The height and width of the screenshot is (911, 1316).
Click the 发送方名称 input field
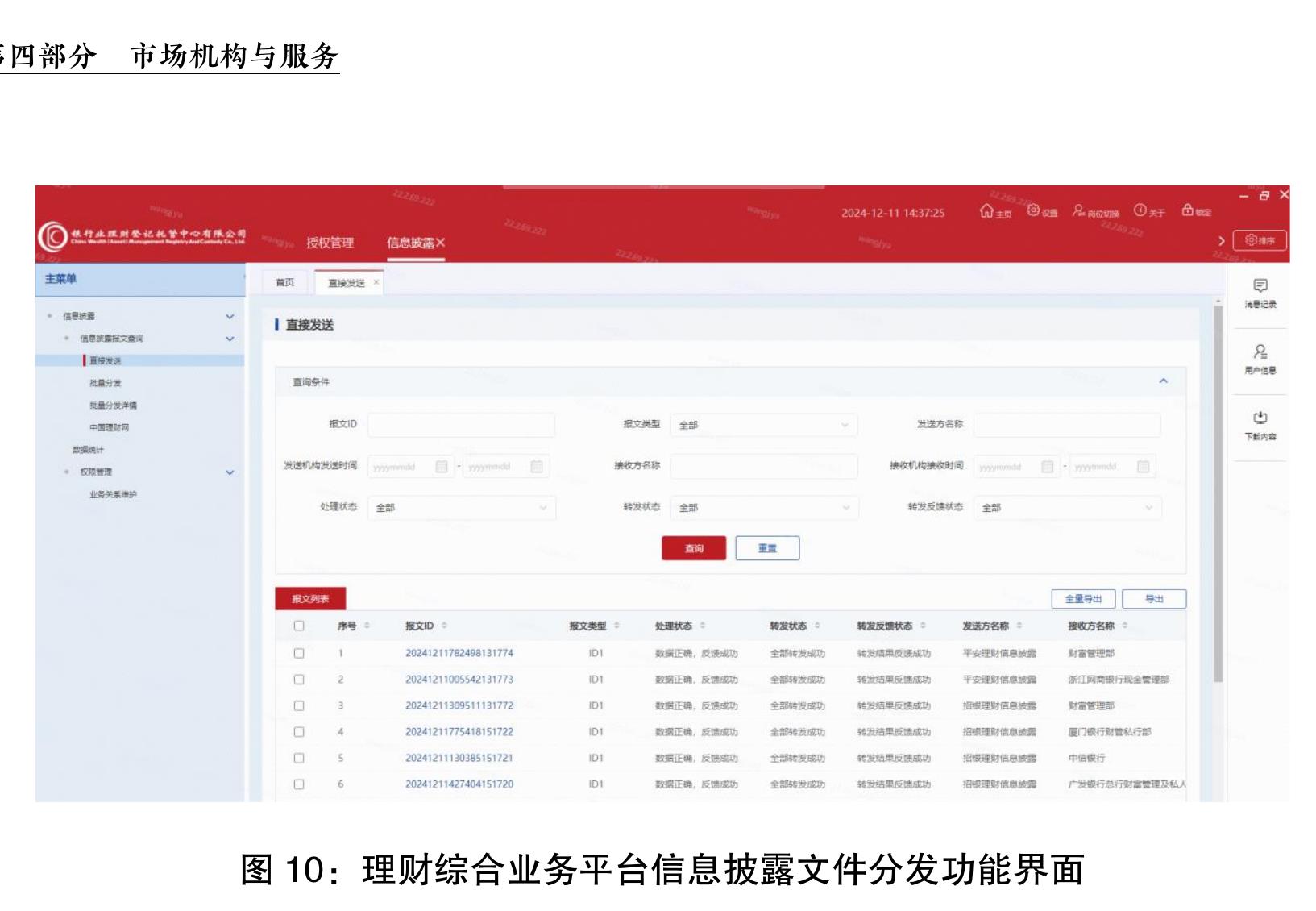click(1068, 425)
